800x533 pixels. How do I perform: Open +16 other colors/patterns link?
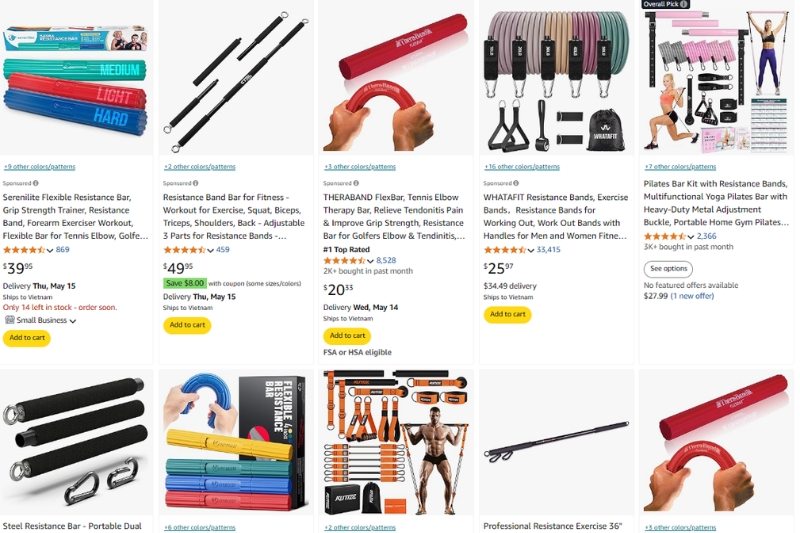522,167
